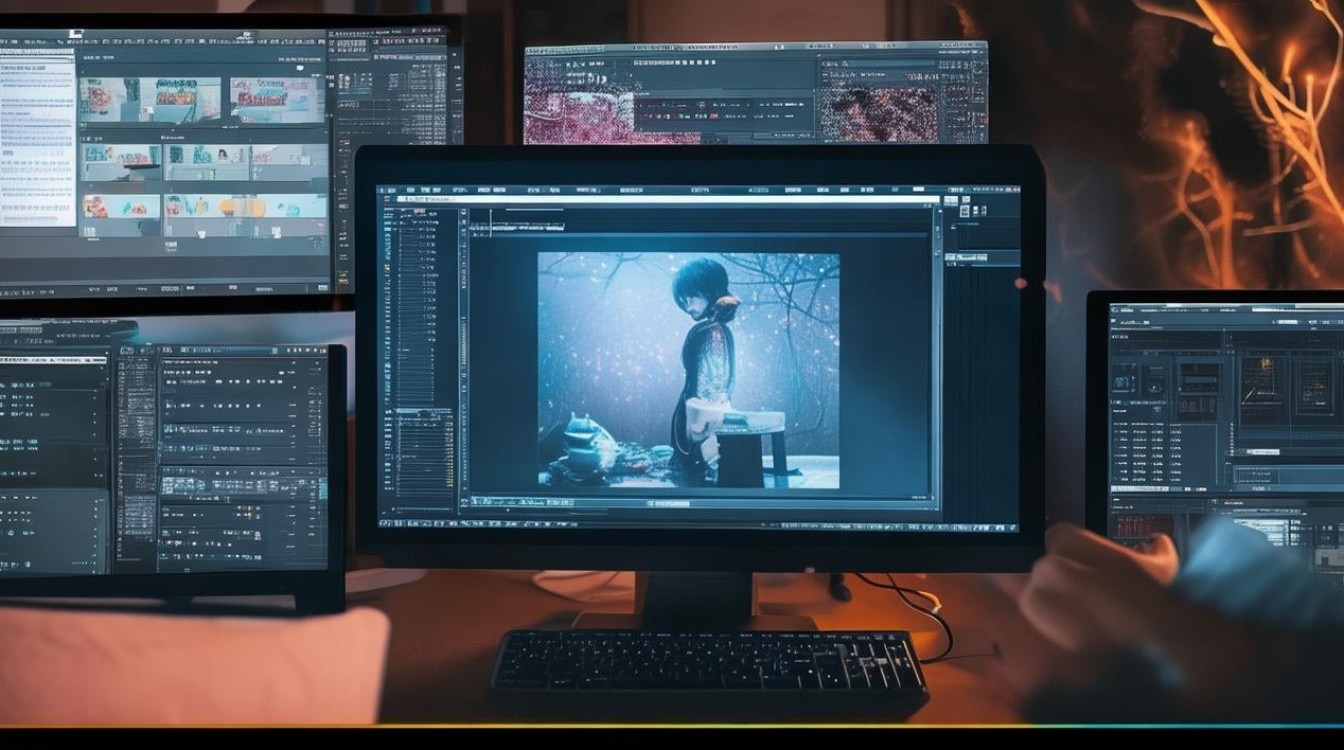Viewport: 1344px width, 750px height.
Task: Select the top row in the central editor's left list panel
Action: tap(410, 212)
